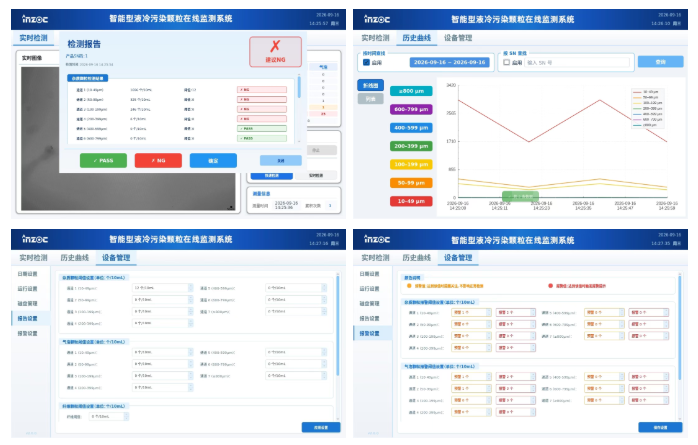Click the scrollbar inside the 检测报告 list
Viewport: 698px width, 445px height.
[x=299, y=87]
